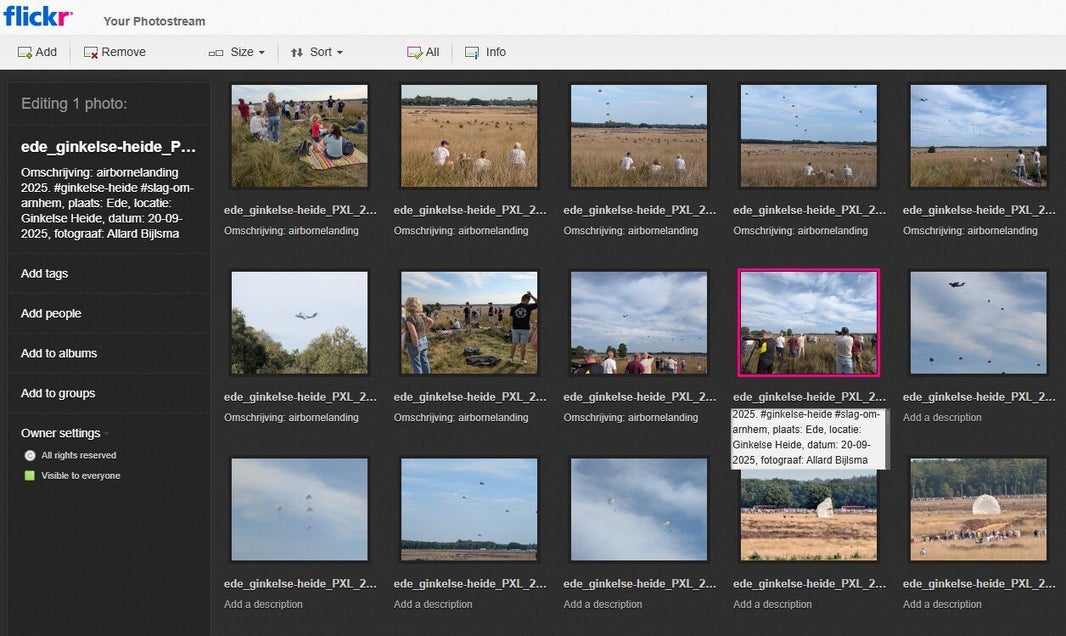Open the Sort dropdown
This screenshot has width=1066, height=636.
click(326, 52)
